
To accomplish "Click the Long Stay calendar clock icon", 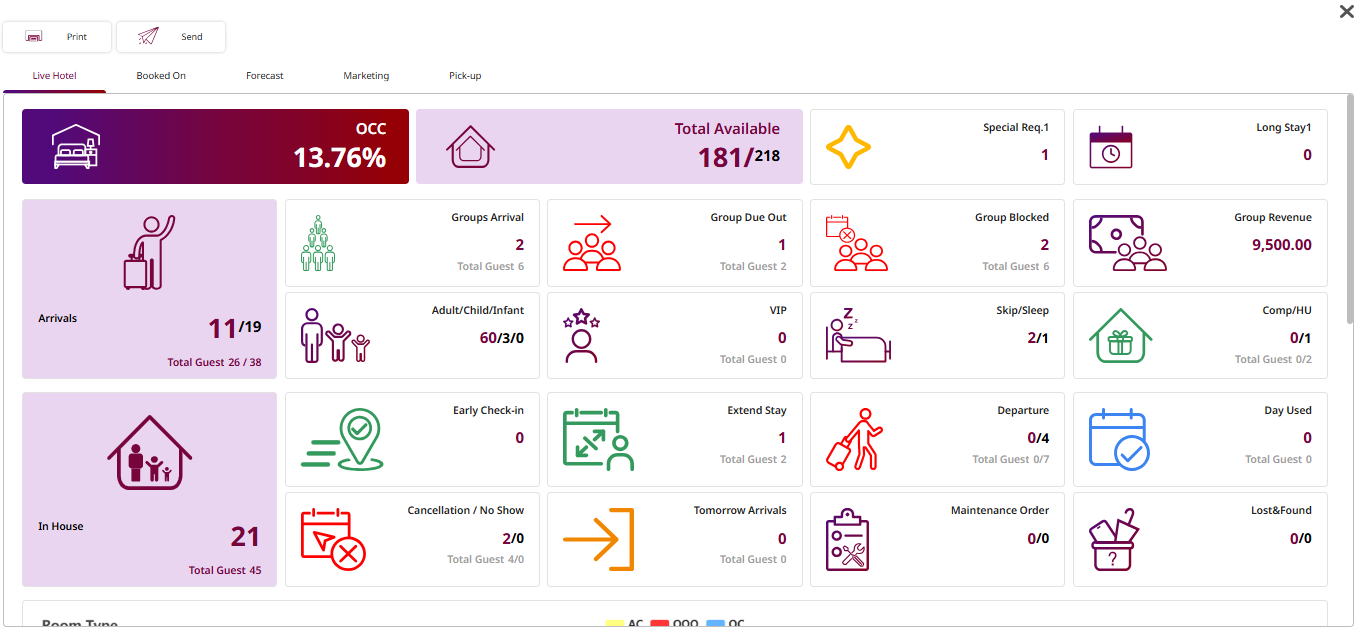I will [1110, 147].
